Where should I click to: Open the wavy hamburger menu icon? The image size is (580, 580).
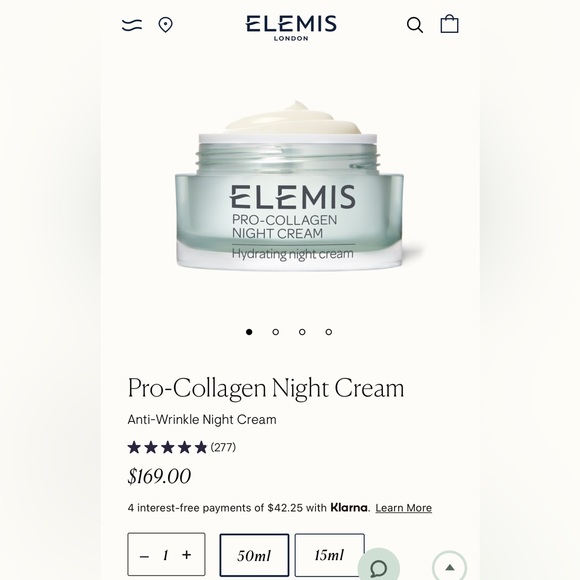tap(132, 25)
